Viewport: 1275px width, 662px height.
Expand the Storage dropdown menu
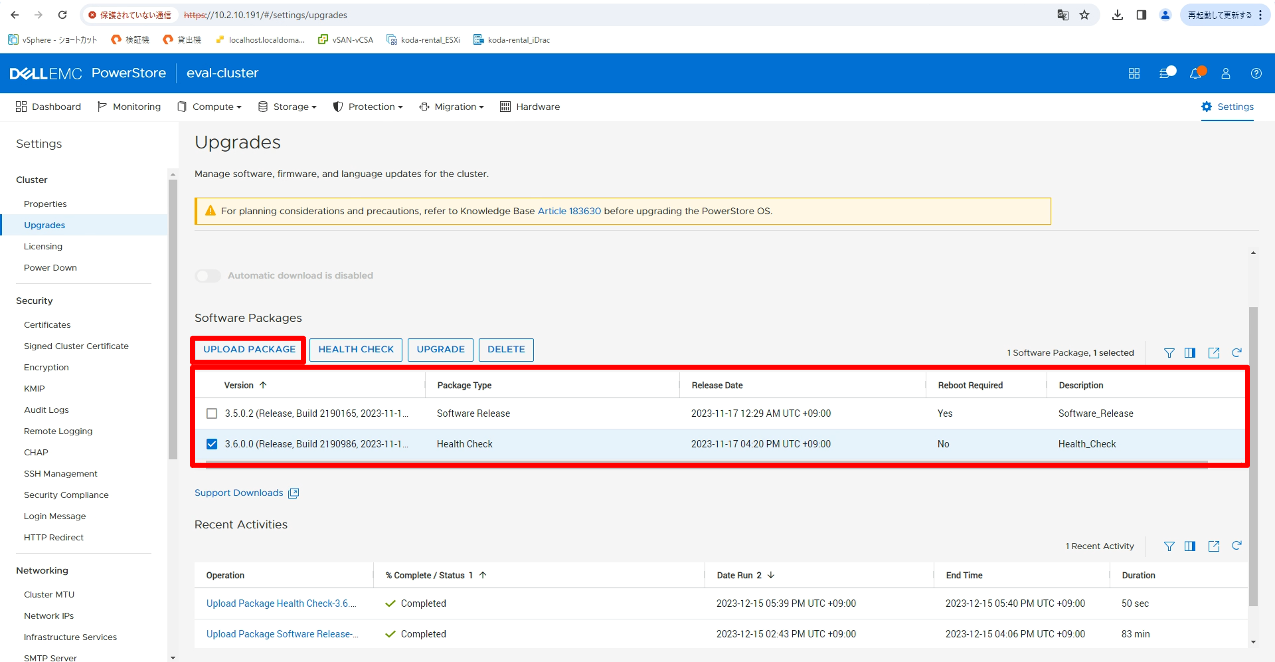tap(287, 107)
